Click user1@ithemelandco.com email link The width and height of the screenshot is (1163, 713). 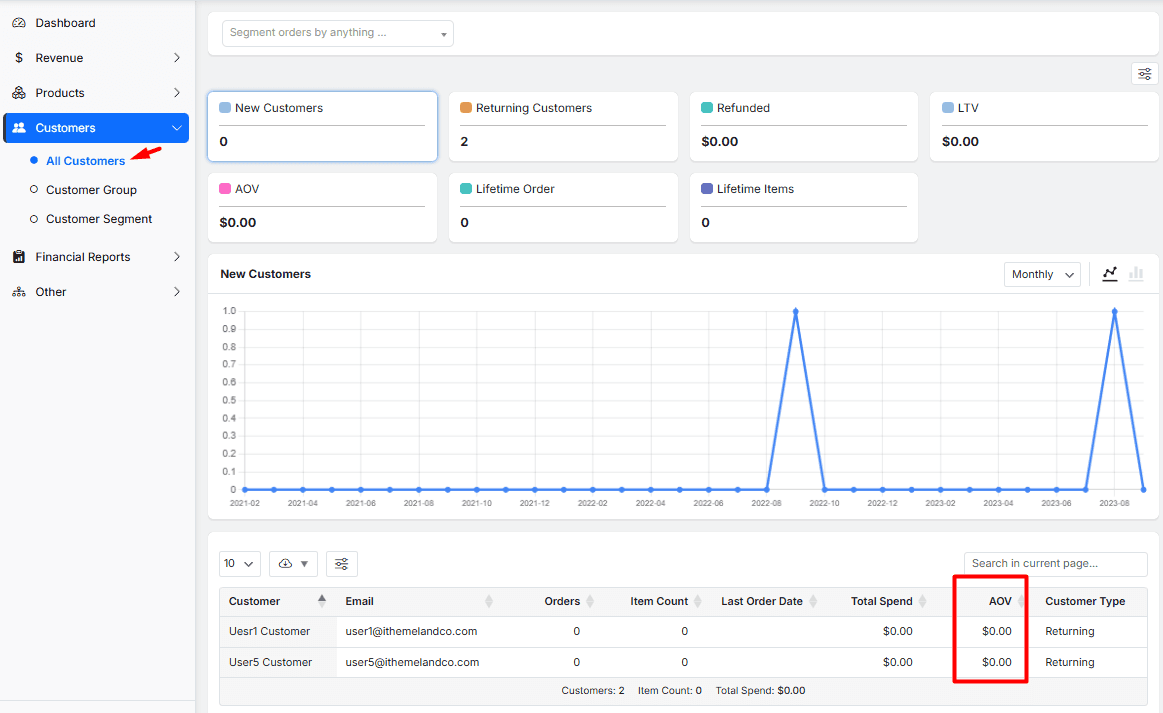410,631
